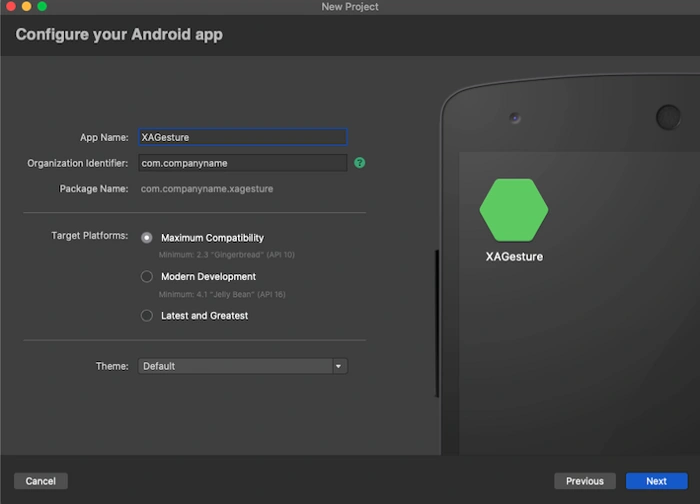Focus the App Name input field
The image size is (700, 504).
[243, 137]
